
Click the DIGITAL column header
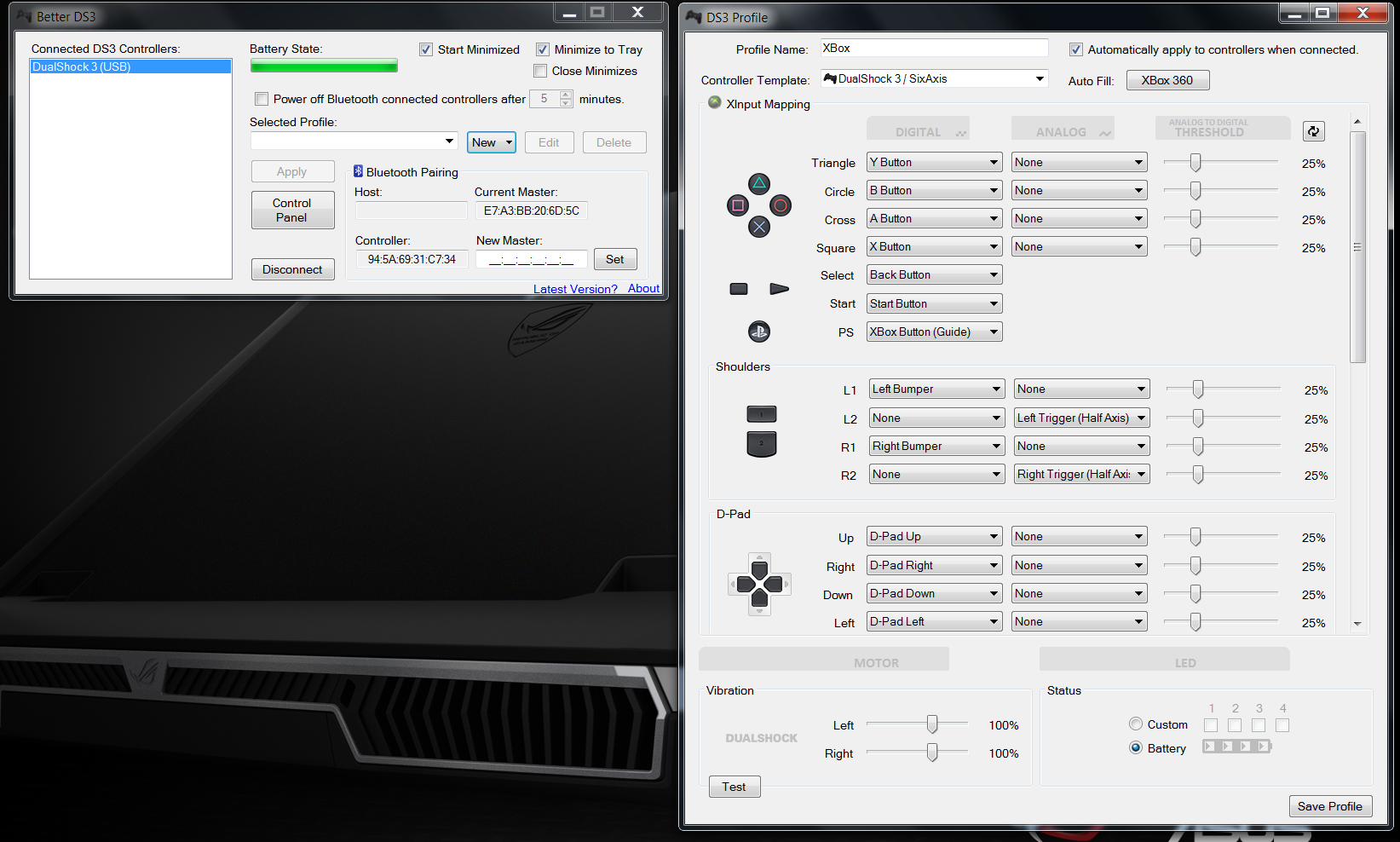tap(919, 129)
